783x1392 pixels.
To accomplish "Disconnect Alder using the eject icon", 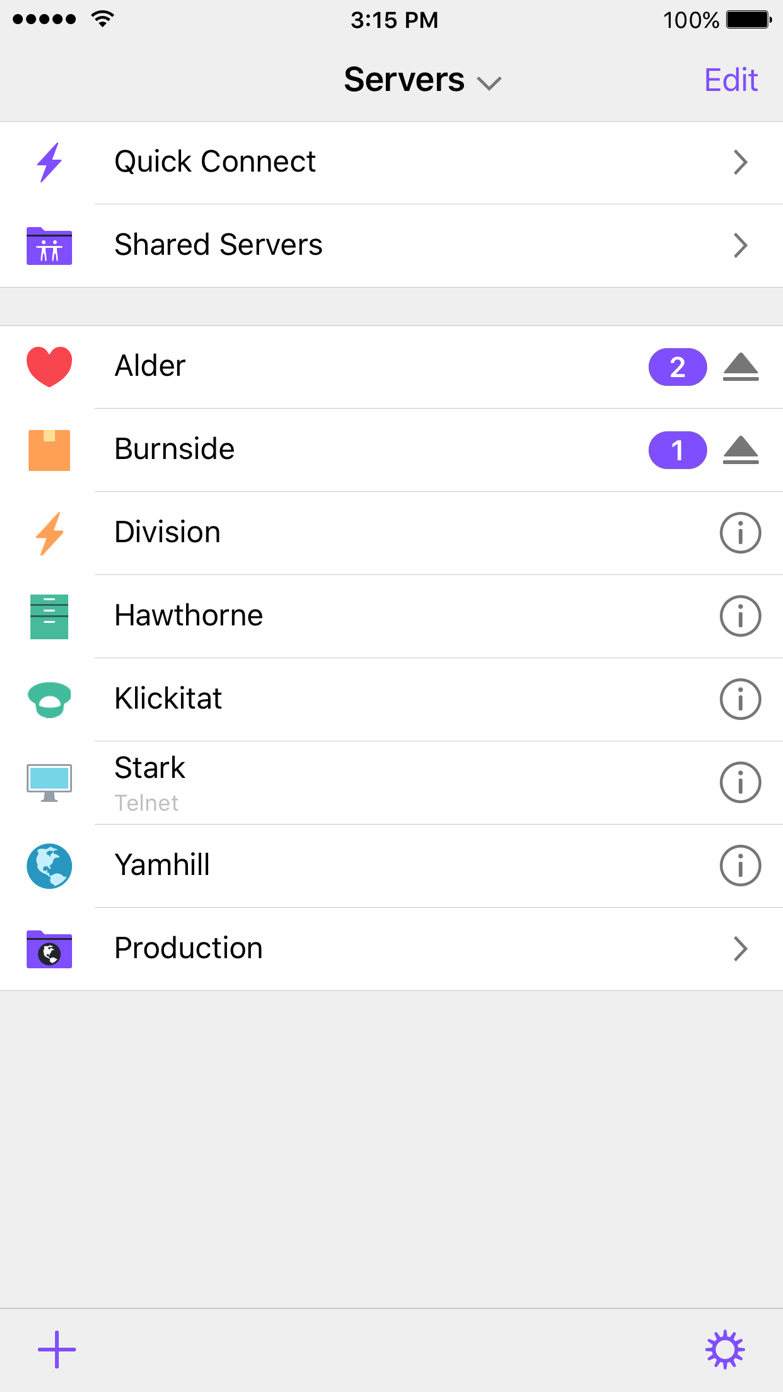I will (740, 367).
